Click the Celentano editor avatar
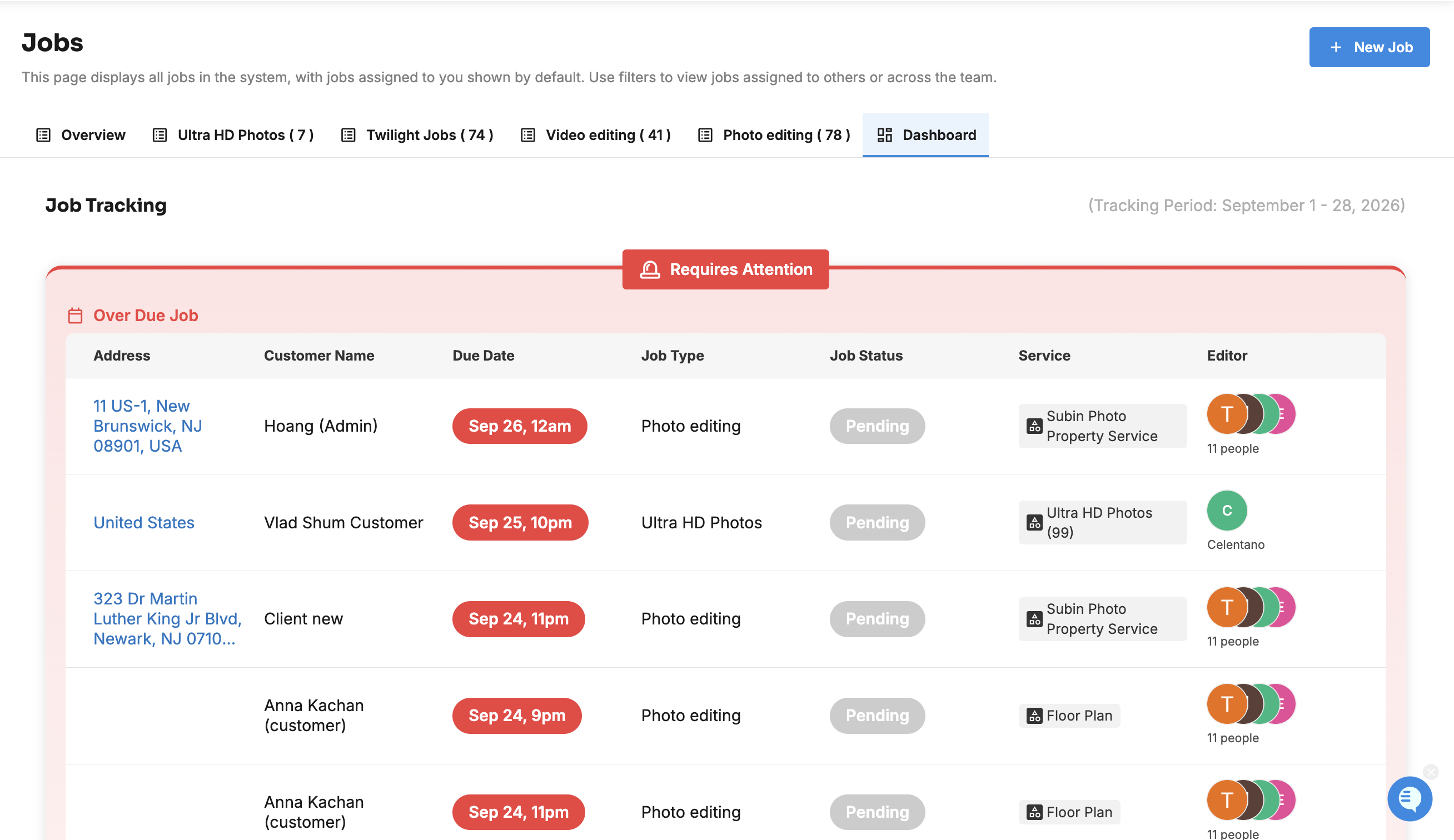Image resolution: width=1454 pixels, height=840 pixels. (x=1226, y=510)
